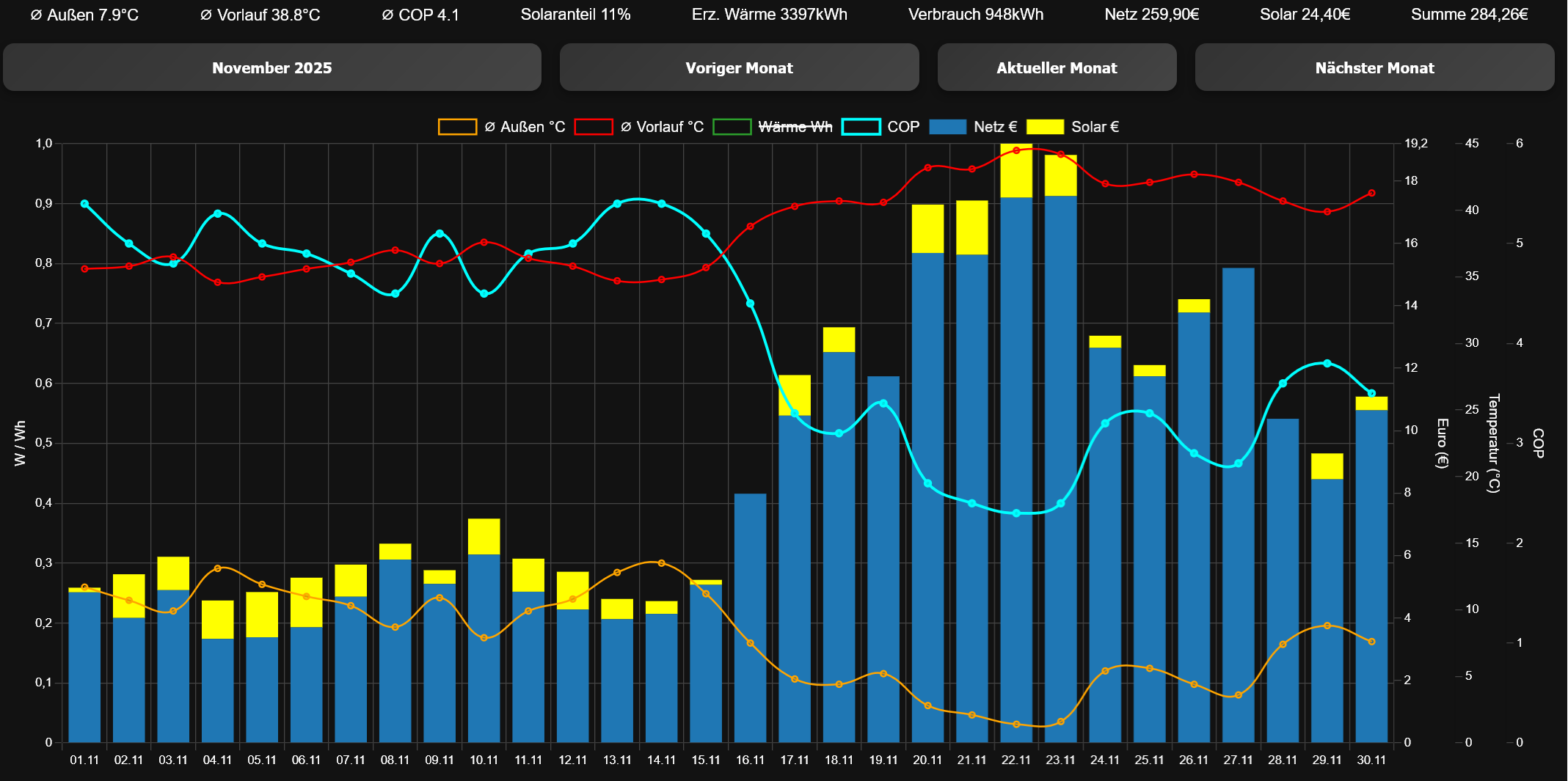
Task: Click the yellow solar segment on 20.11
Action: click(x=927, y=229)
